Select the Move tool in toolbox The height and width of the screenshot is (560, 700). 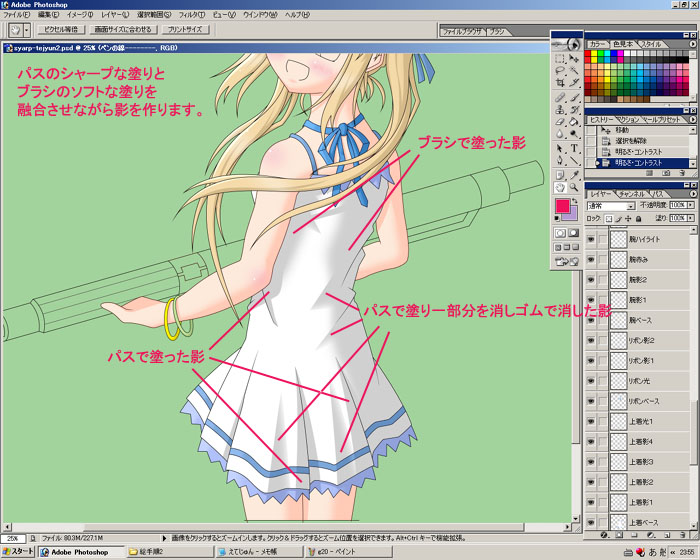click(574, 59)
